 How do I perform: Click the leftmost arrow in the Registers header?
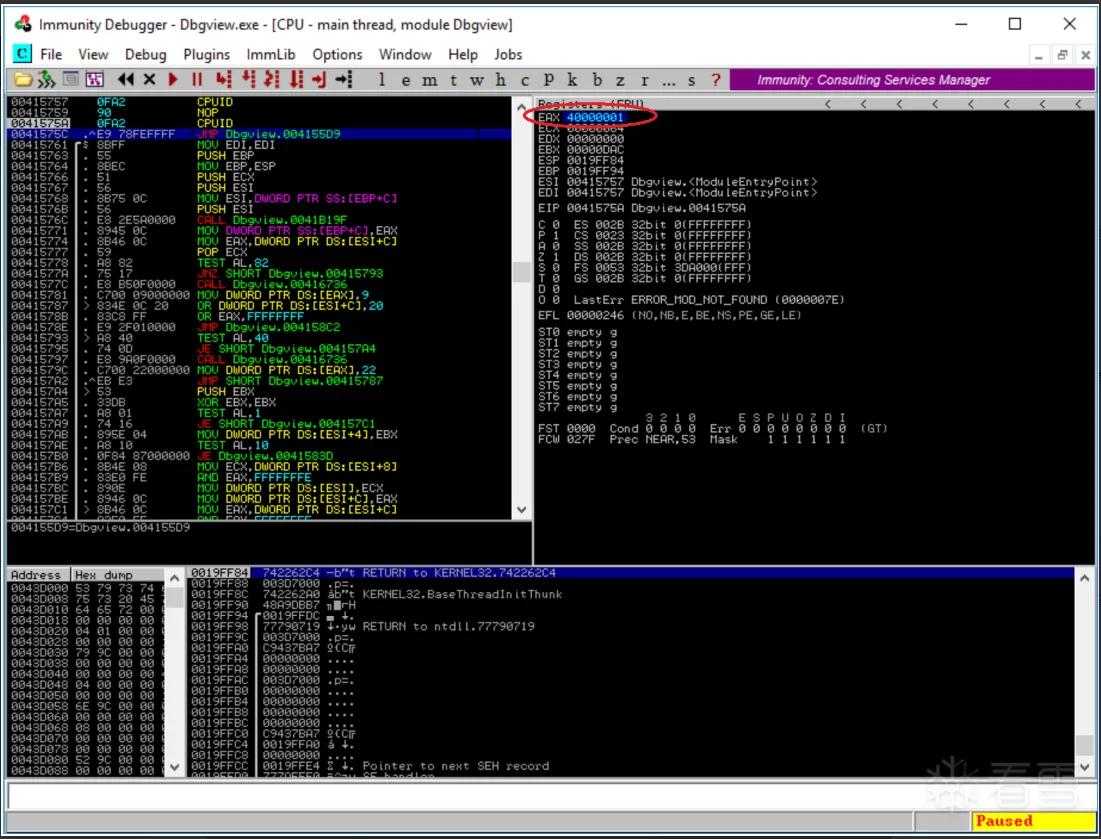(828, 104)
